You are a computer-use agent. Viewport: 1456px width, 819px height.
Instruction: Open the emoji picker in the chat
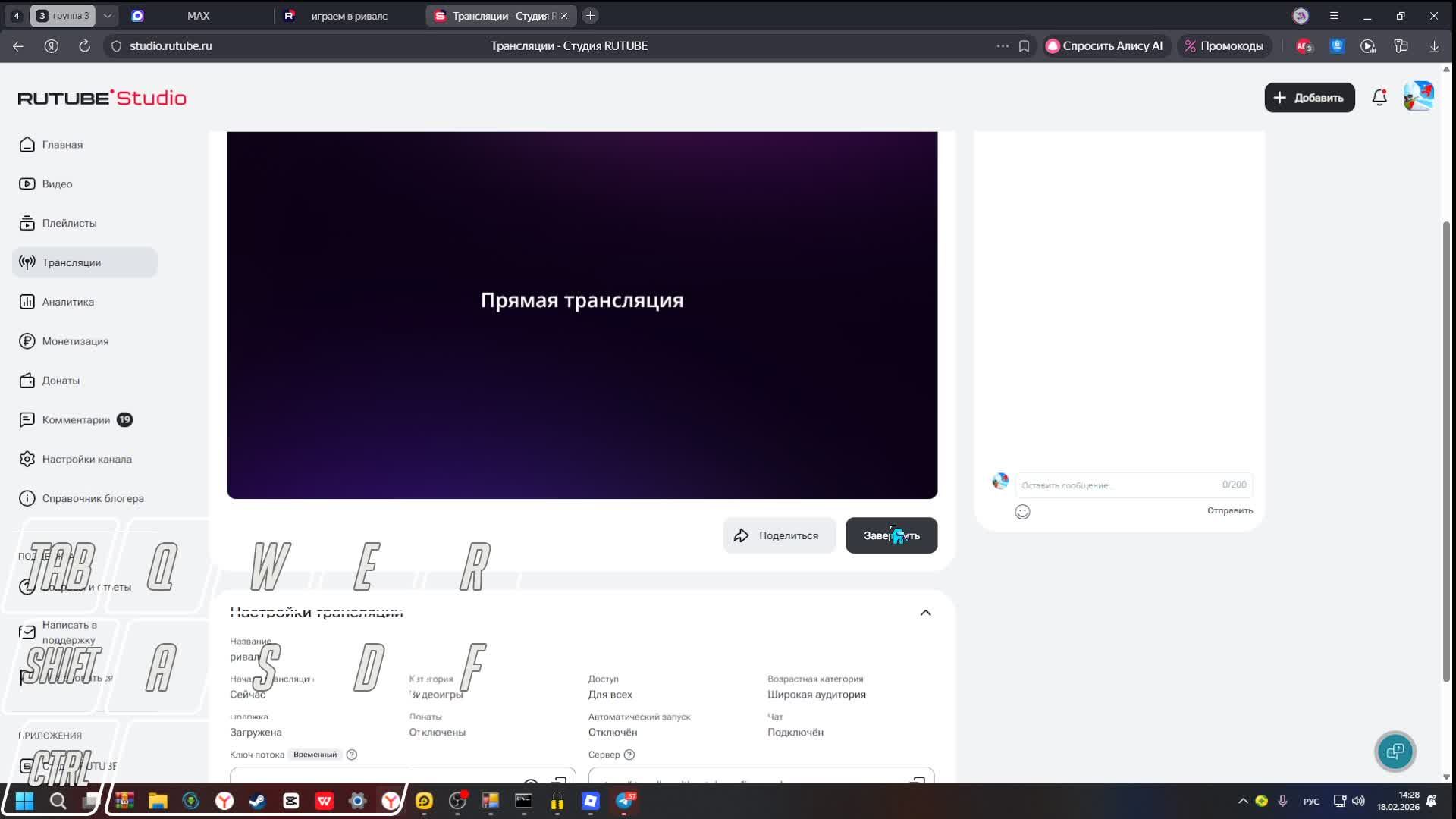pyautogui.click(x=1023, y=512)
